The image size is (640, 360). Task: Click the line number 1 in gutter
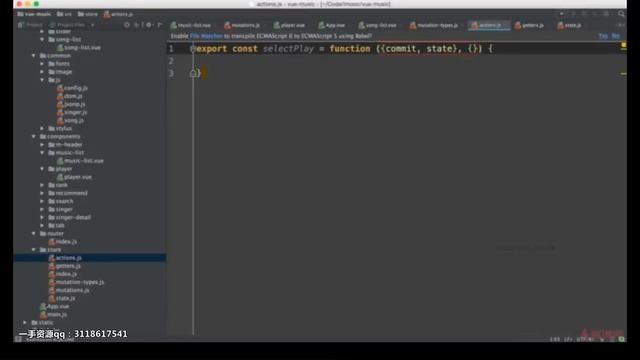pos(171,49)
